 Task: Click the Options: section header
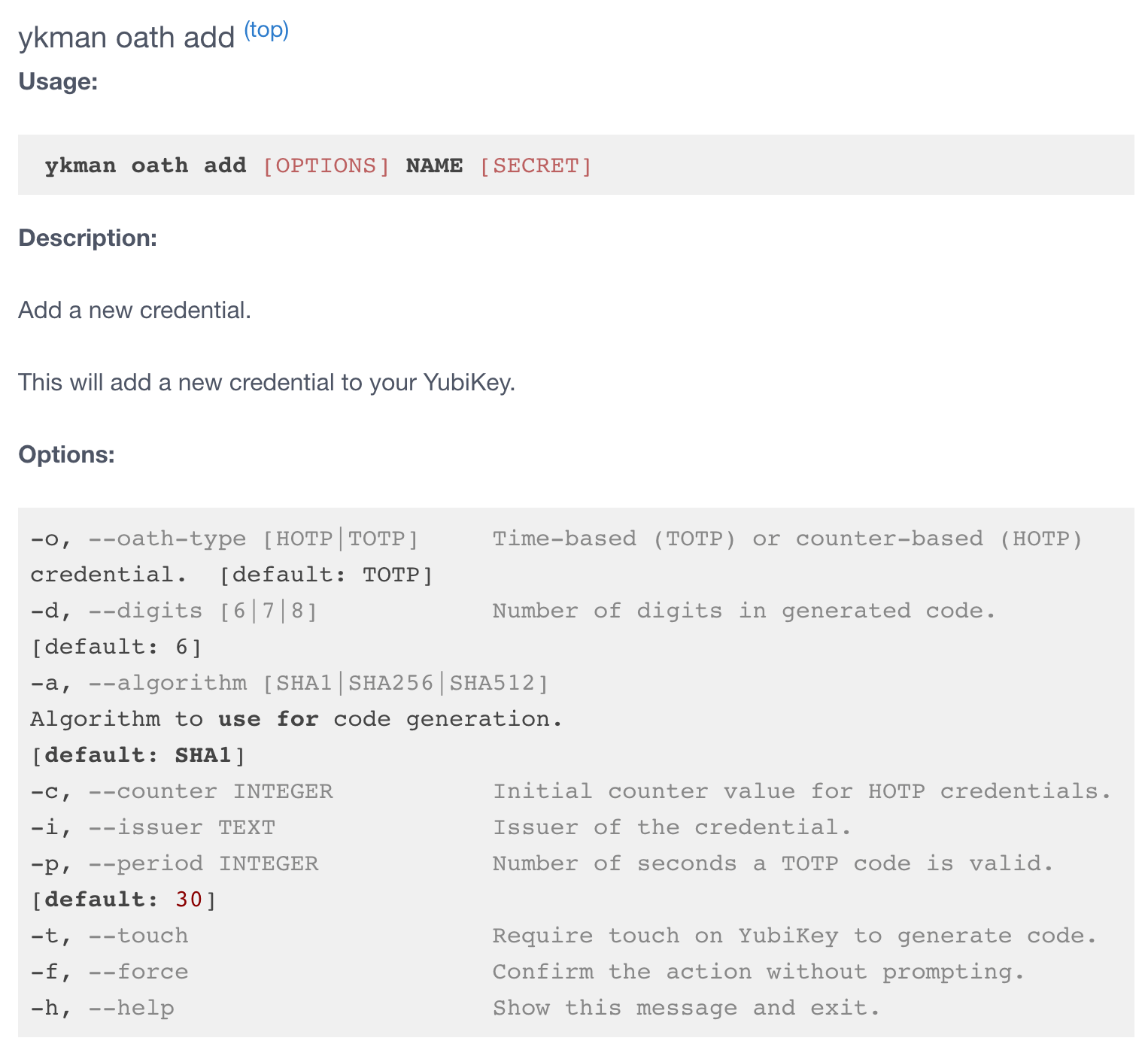tap(66, 454)
